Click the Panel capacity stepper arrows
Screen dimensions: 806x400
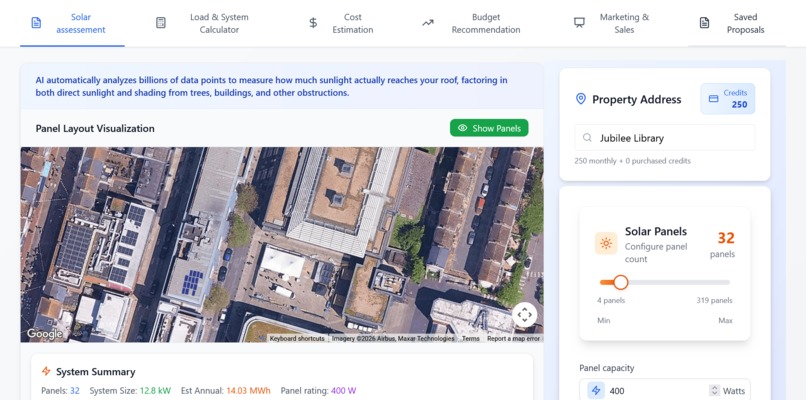[x=714, y=391]
